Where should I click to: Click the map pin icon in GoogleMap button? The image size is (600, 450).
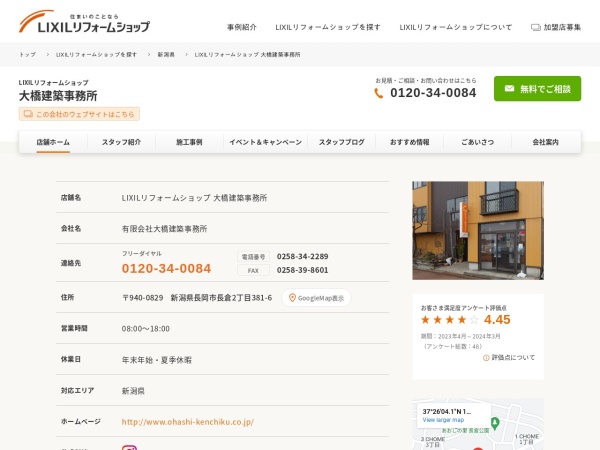click(x=292, y=298)
